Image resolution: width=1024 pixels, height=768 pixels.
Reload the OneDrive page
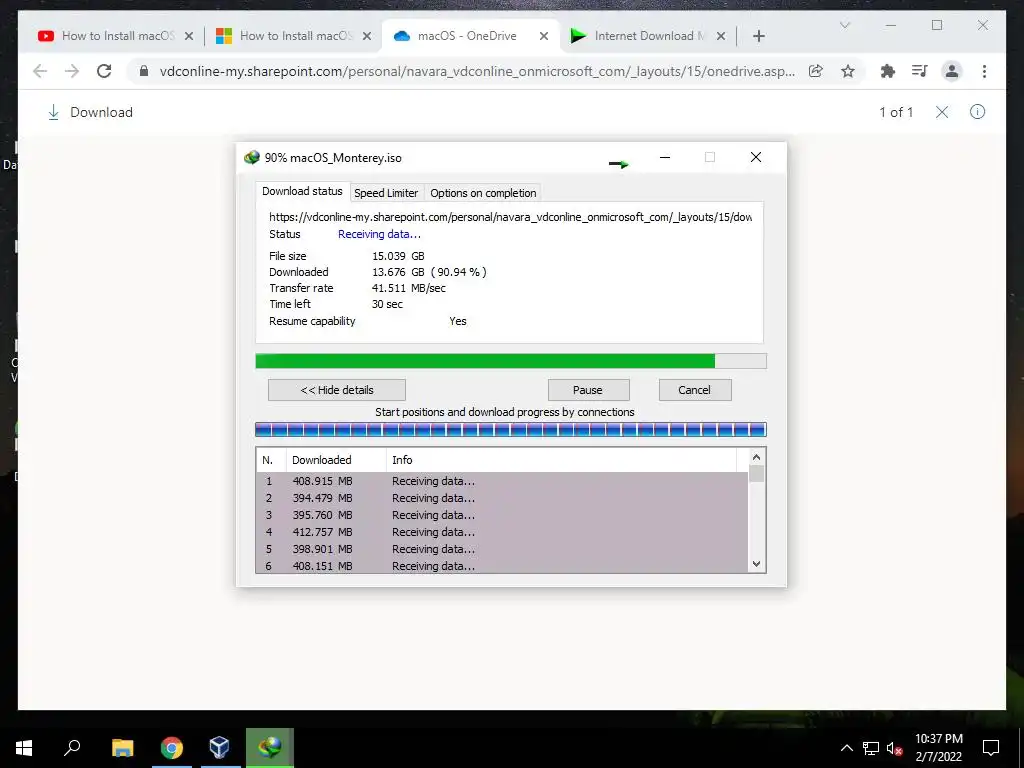[x=104, y=71]
